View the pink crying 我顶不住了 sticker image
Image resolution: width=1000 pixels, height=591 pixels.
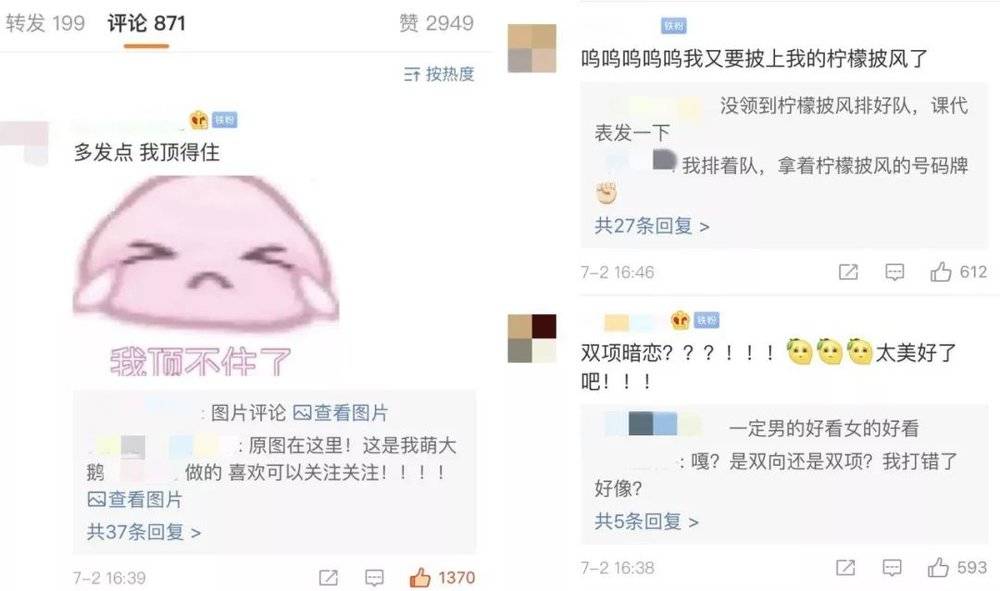click(x=207, y=275)
